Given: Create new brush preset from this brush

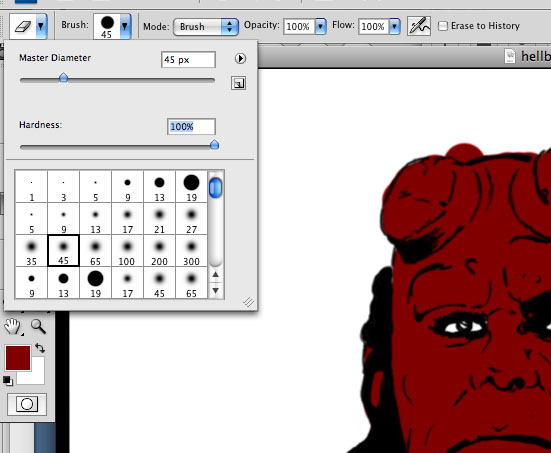Looking at the screenshot, I should pos(238,83).
